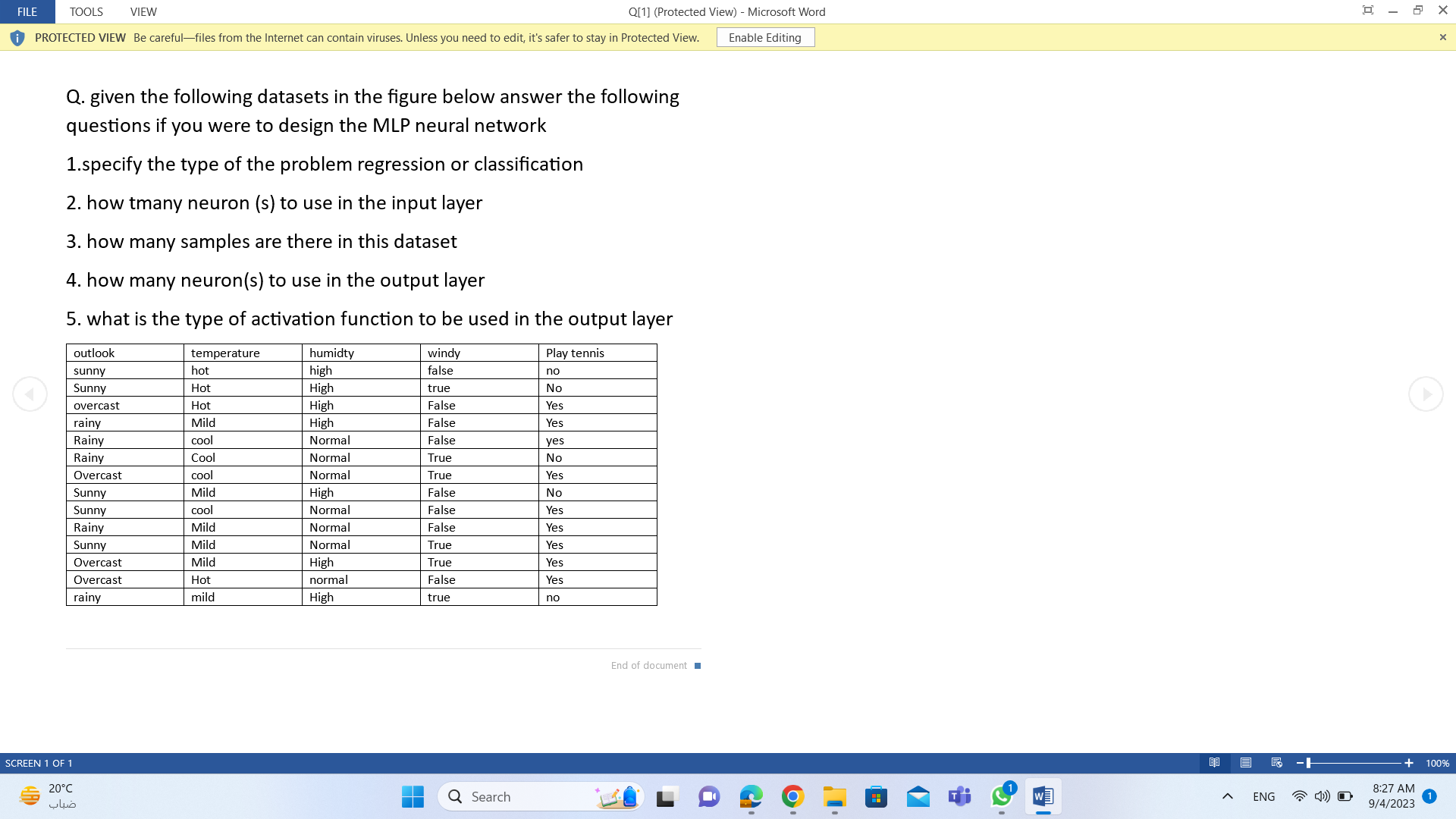Image resolution: width=1456 pixels, height=819 pixels.
Task: Open Microsoft Edge from the taskbar
Action: point(750,797)
